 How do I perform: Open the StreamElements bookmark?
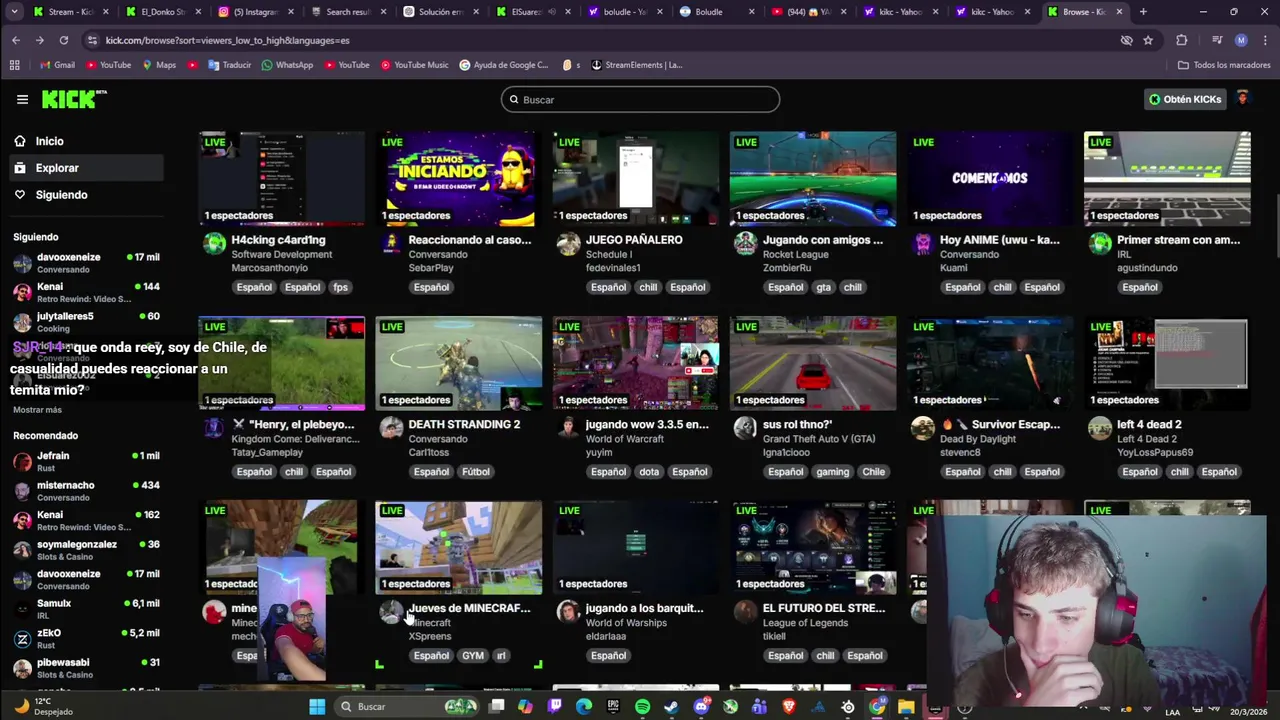[x=636, y=65]
